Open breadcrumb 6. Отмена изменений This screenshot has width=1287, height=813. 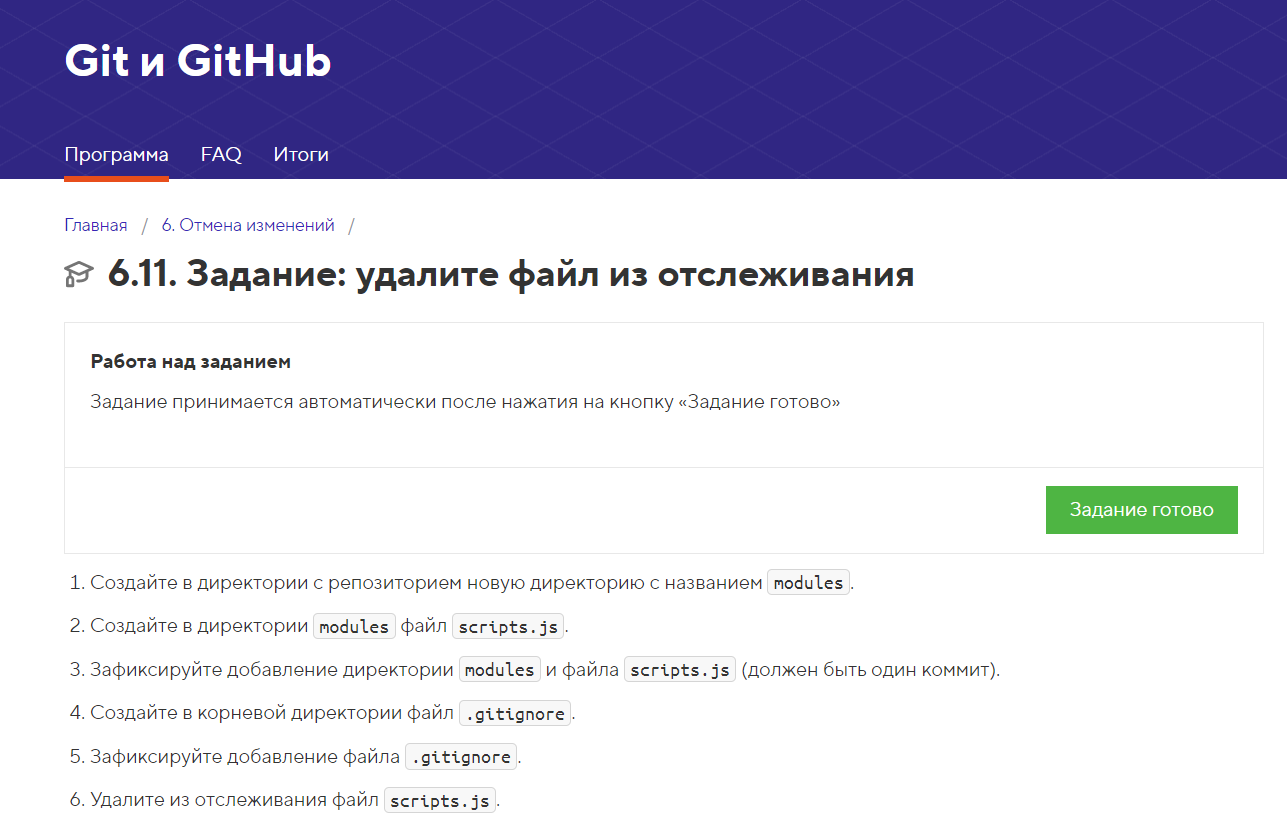(x=248, y=225)
